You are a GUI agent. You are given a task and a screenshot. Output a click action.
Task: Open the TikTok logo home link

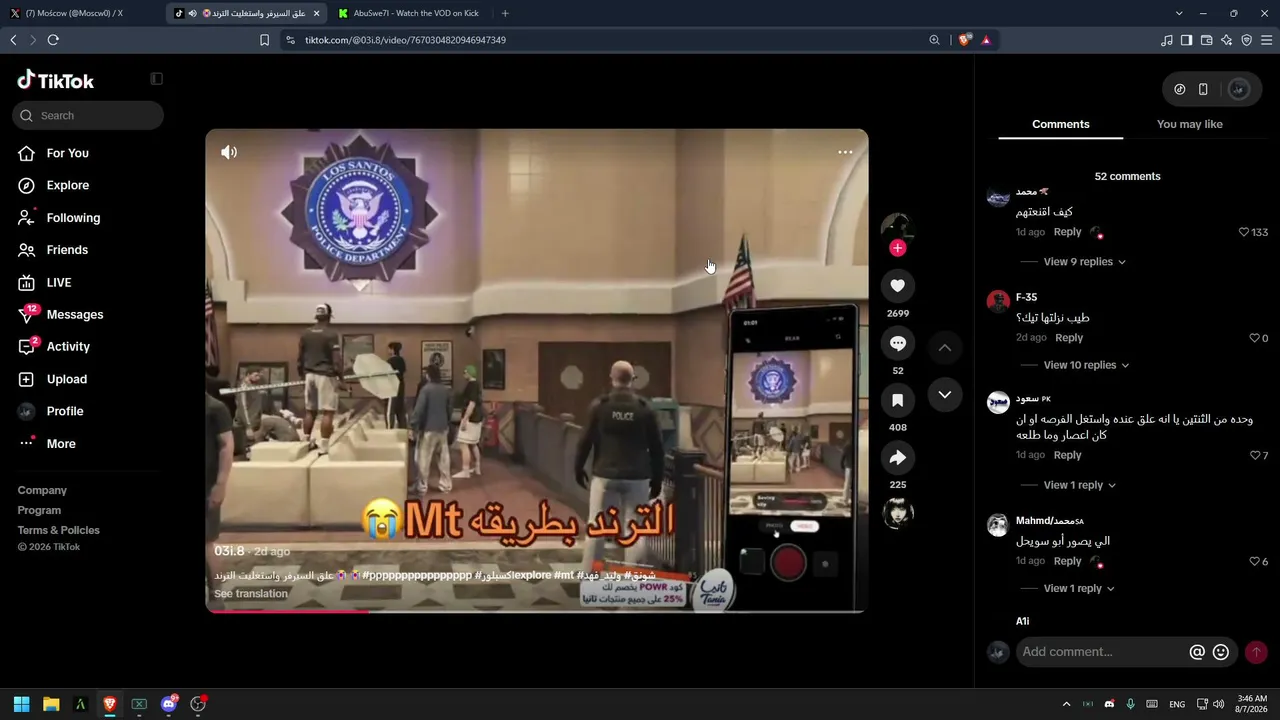pyautogui.click(x=56, y=80)
